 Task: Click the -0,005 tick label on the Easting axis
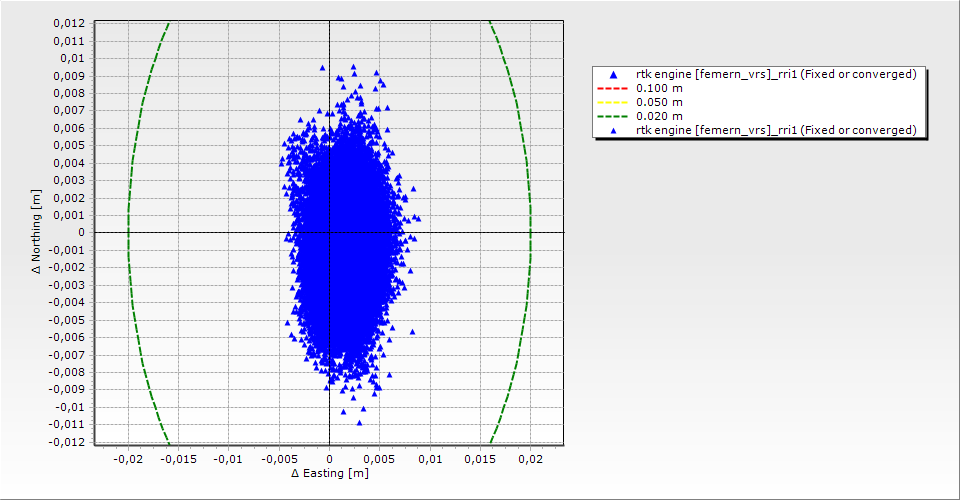pyautogui.click(x=278, y=458)
